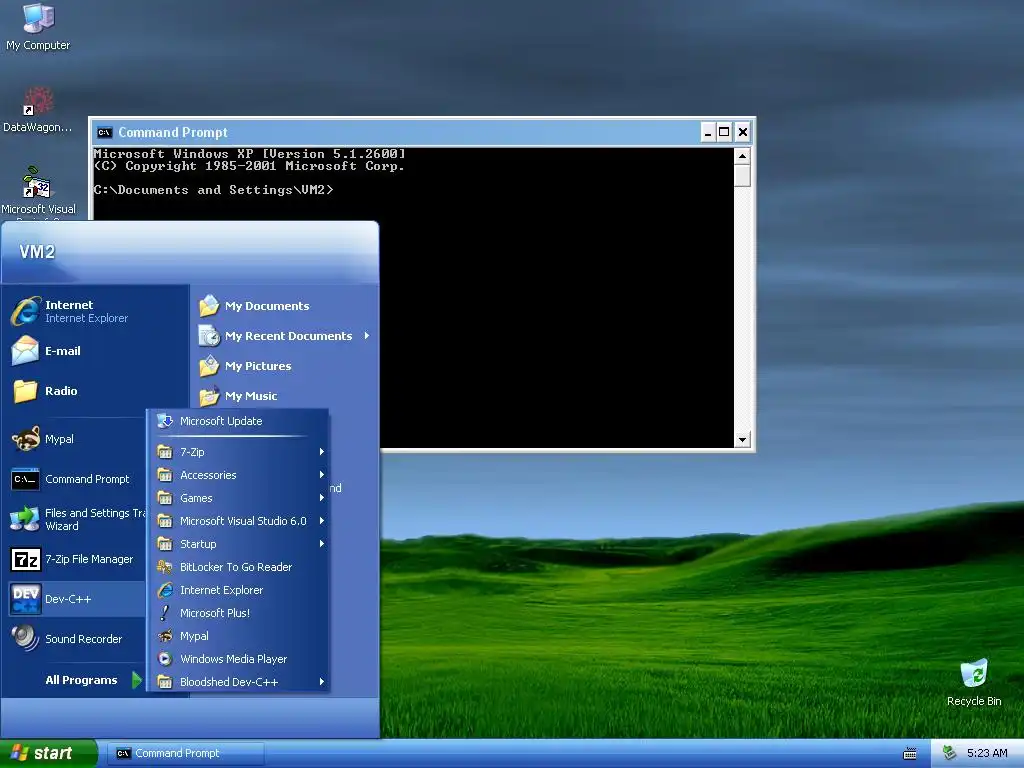Expand the 7-Zip programs folder
Screen dimensions: 1024x768
click(238, 452)
